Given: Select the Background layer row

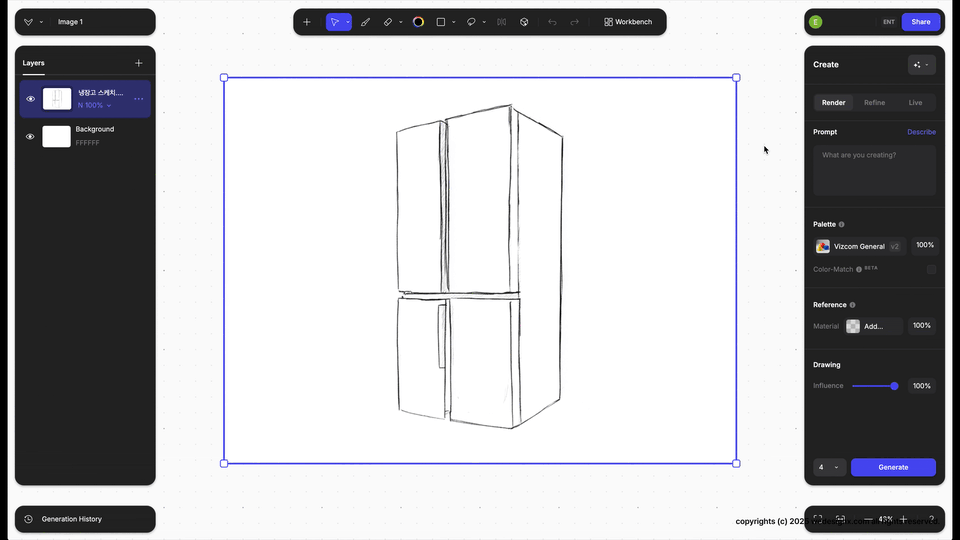Looking at the screenshot, I should pos(85,136).
